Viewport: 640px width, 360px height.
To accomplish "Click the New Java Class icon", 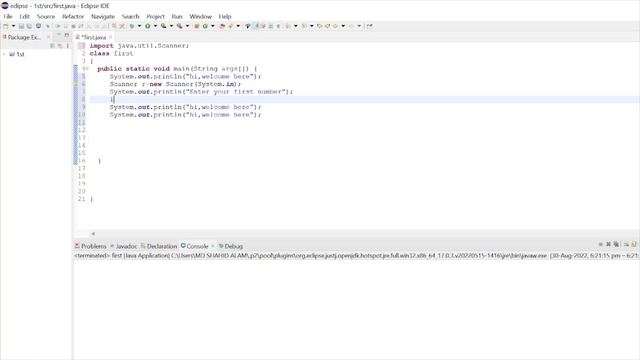I will 205,26.
